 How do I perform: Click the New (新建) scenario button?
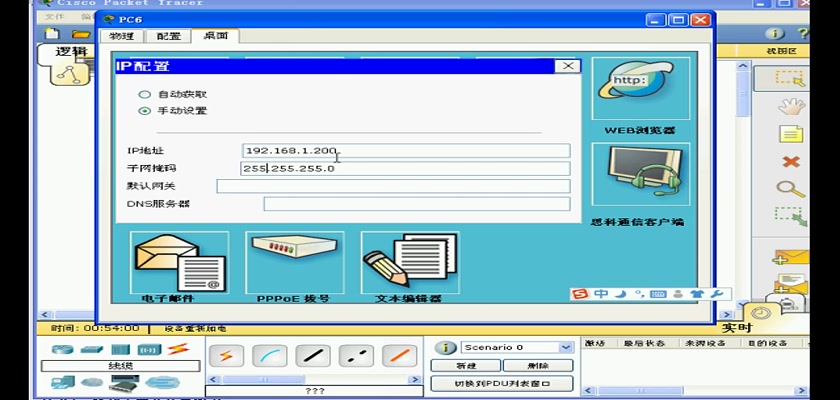468,365
